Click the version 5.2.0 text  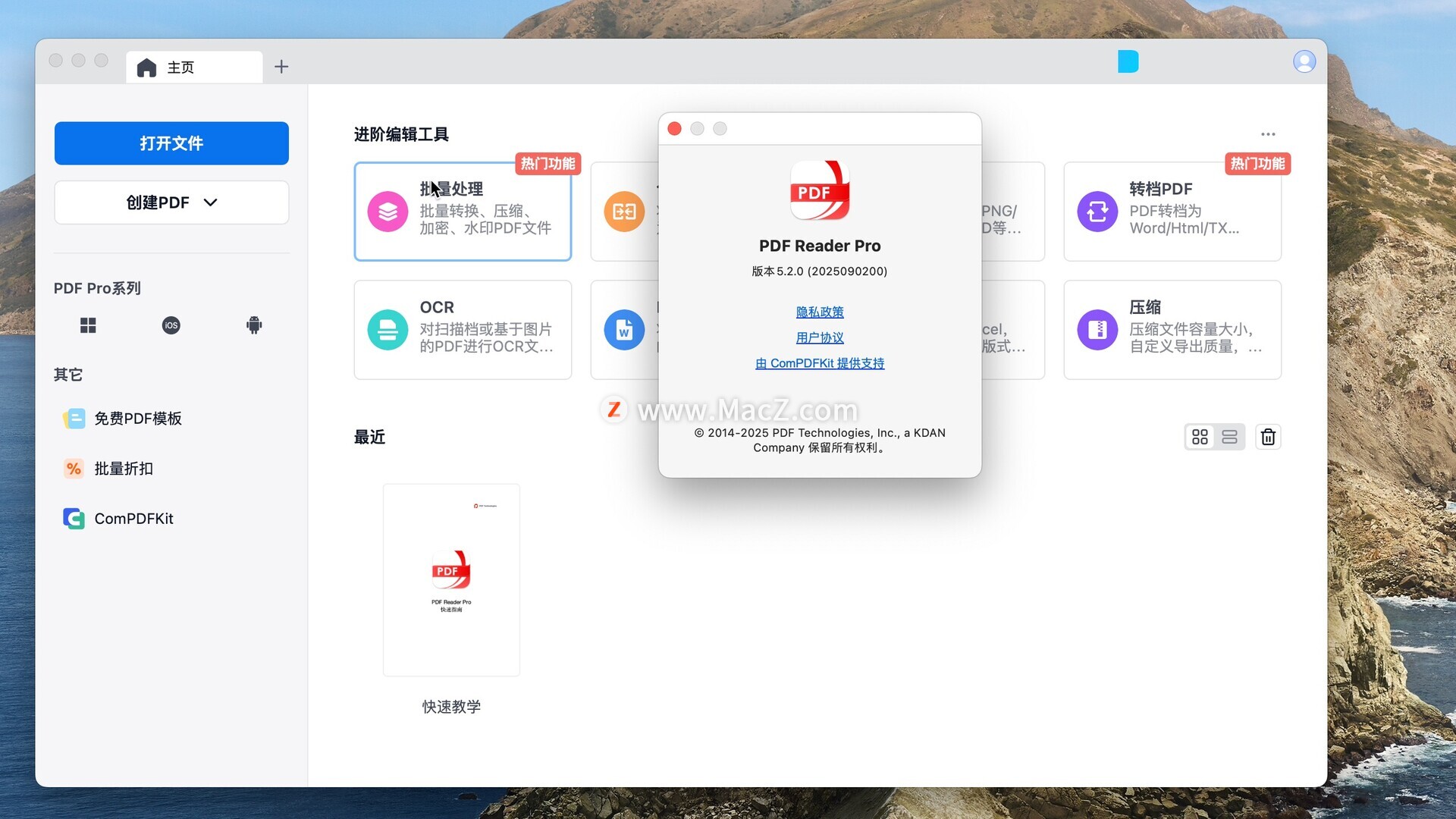(819, 271)
